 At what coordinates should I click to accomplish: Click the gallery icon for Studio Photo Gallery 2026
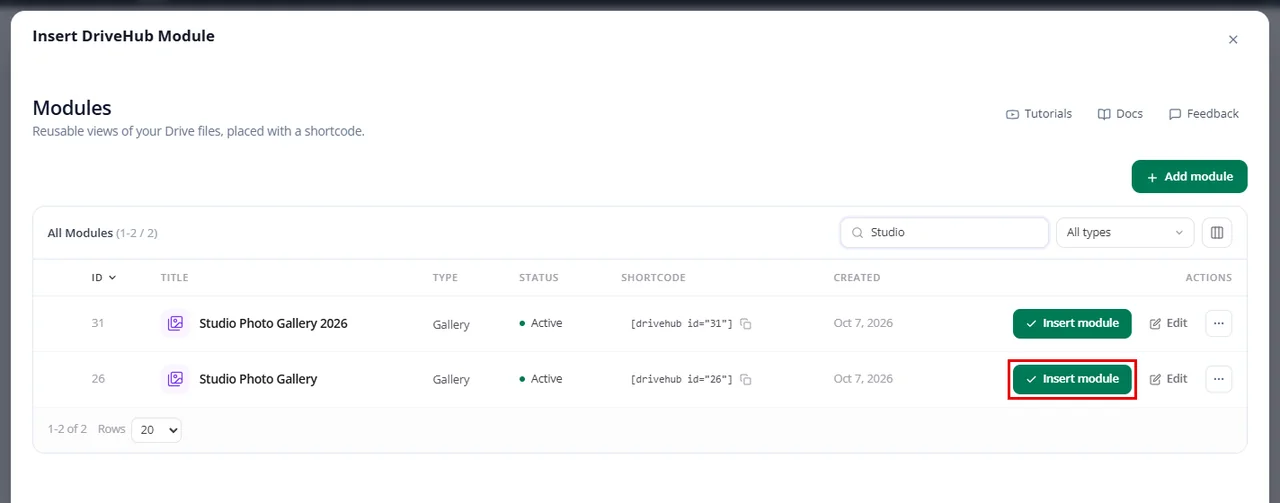tap(175, 323)
